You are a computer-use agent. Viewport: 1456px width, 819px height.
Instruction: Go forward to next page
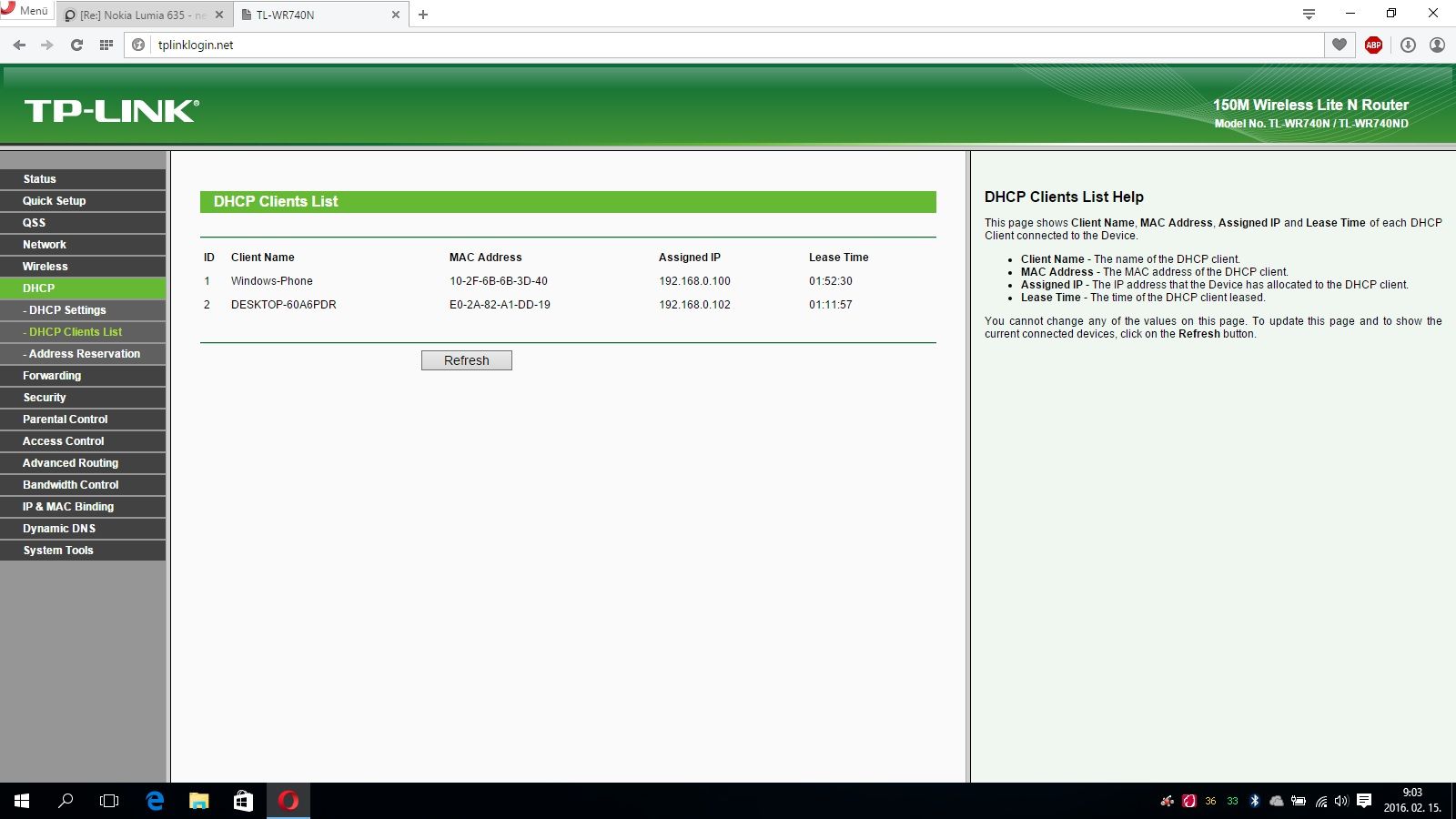pos(47,45)
